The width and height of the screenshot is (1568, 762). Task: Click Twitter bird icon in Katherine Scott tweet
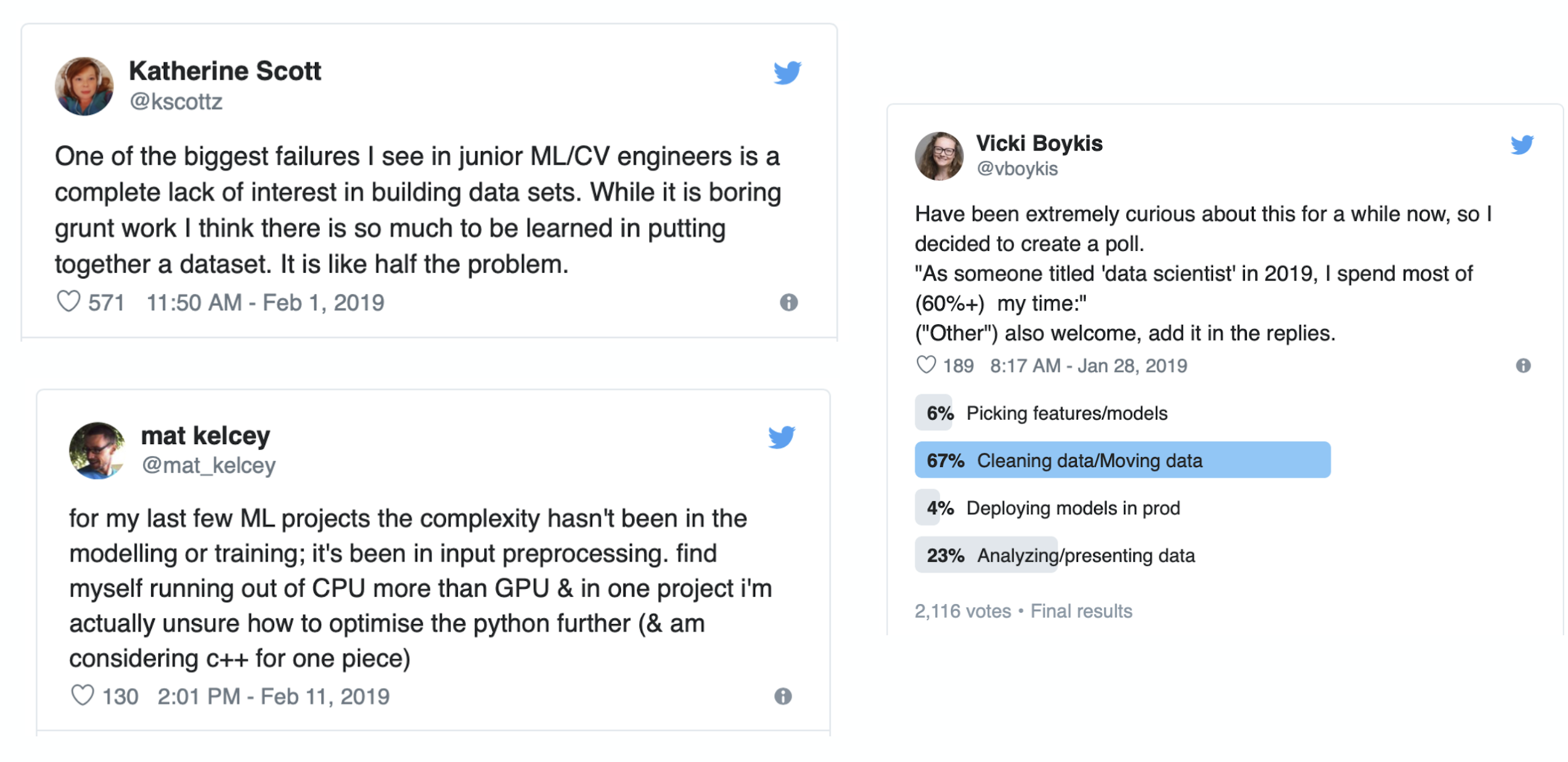click(x=787, y=72)
